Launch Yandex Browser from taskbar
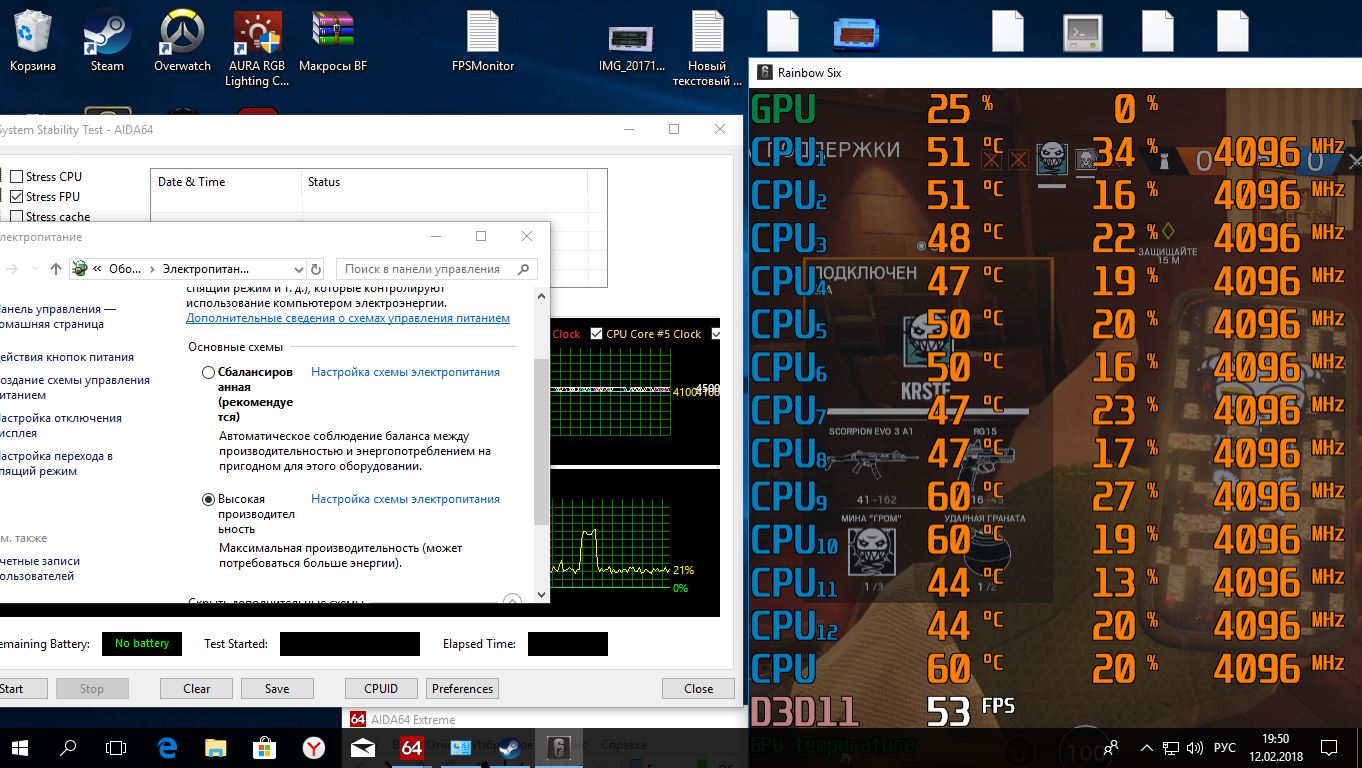Screen dimensions: 1362x768 coord(314,746)
